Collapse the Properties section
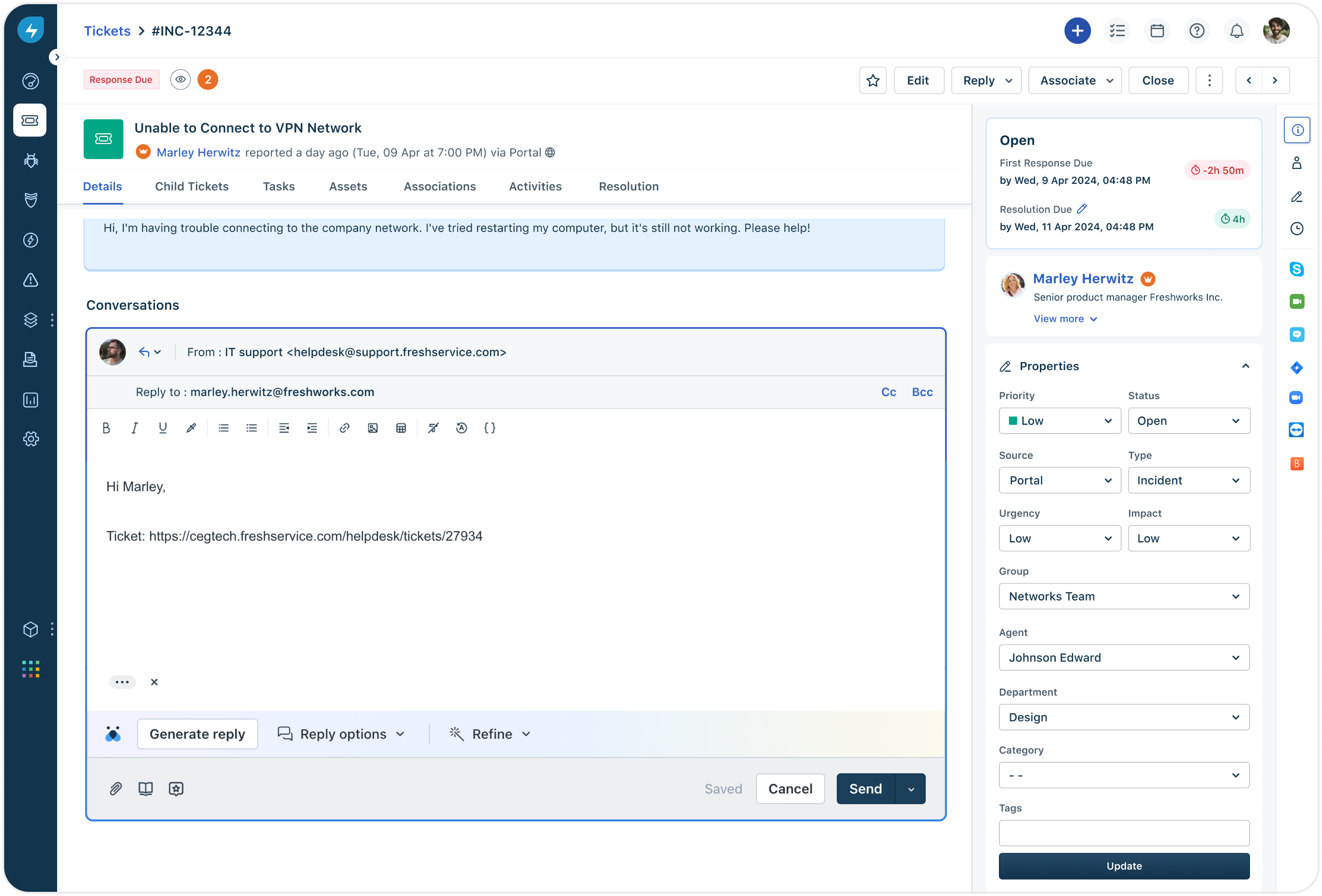 1245,366
